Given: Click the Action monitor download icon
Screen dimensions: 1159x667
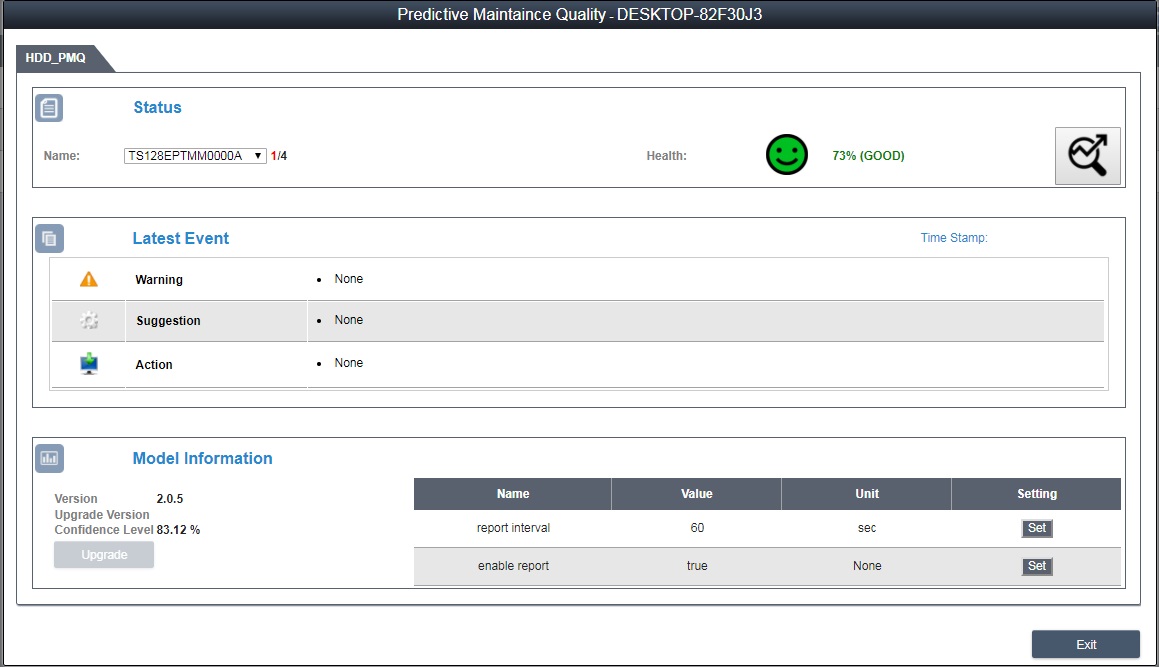Looking at the screenshot, I should pos(89,365).
